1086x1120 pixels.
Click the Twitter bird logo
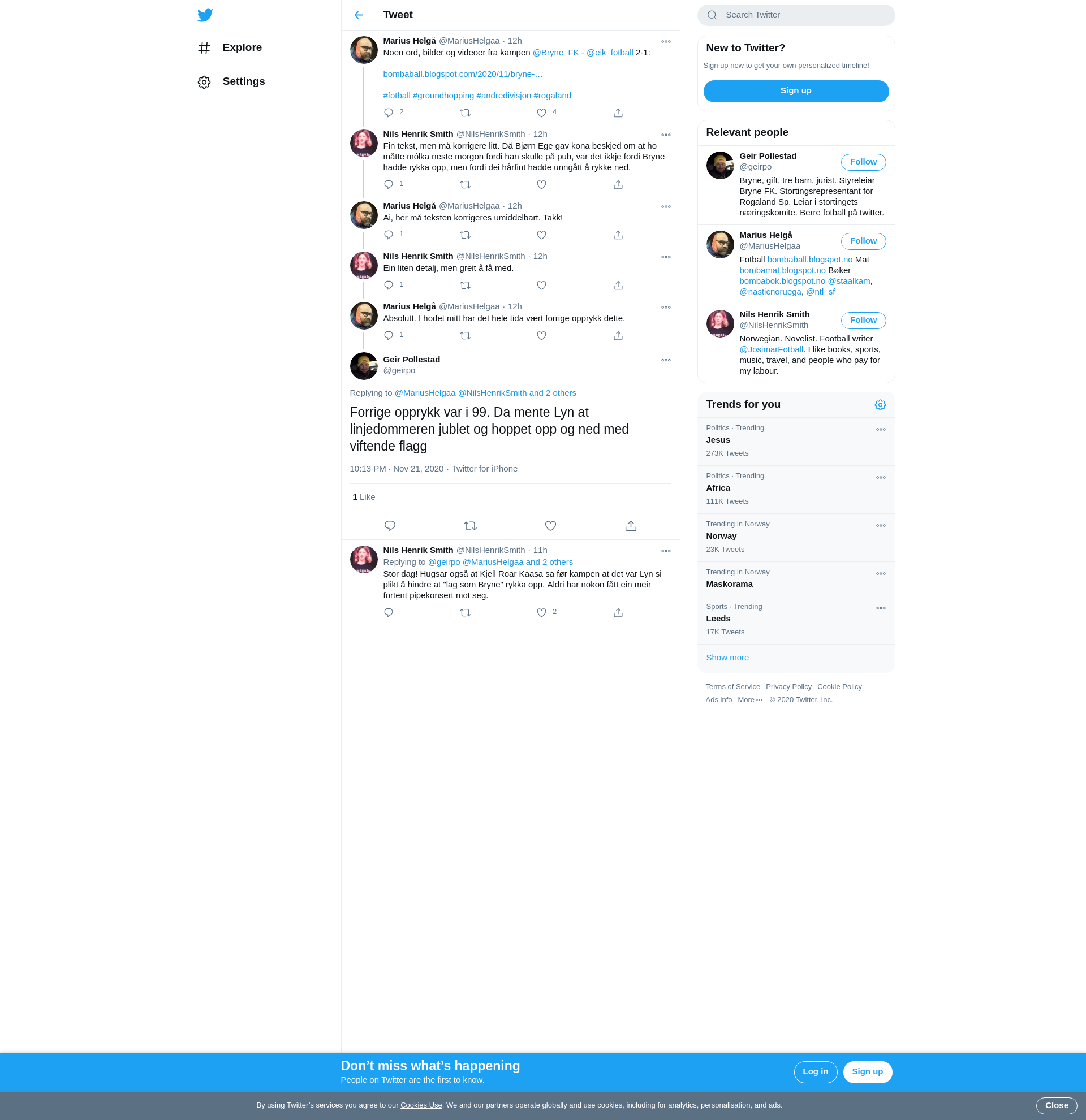pyautogui.click(x=205, y=15)
